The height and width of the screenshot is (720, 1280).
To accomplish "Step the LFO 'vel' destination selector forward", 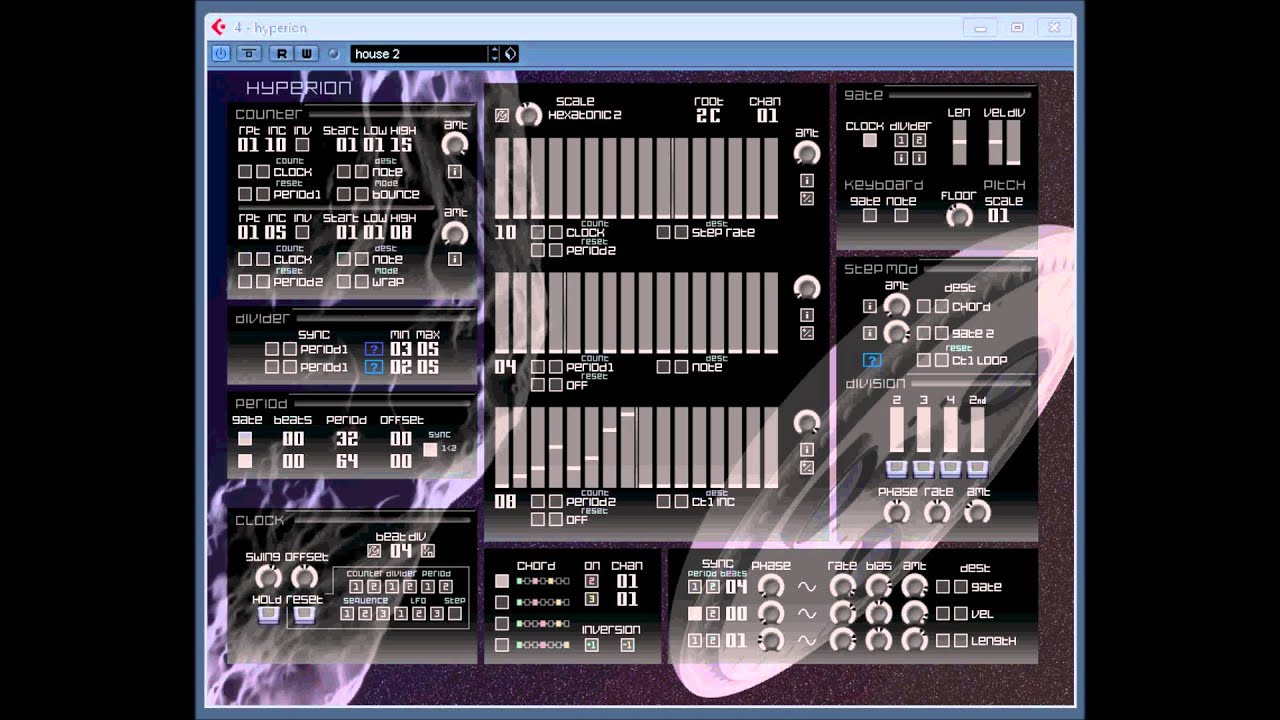I will pos(961,614).
